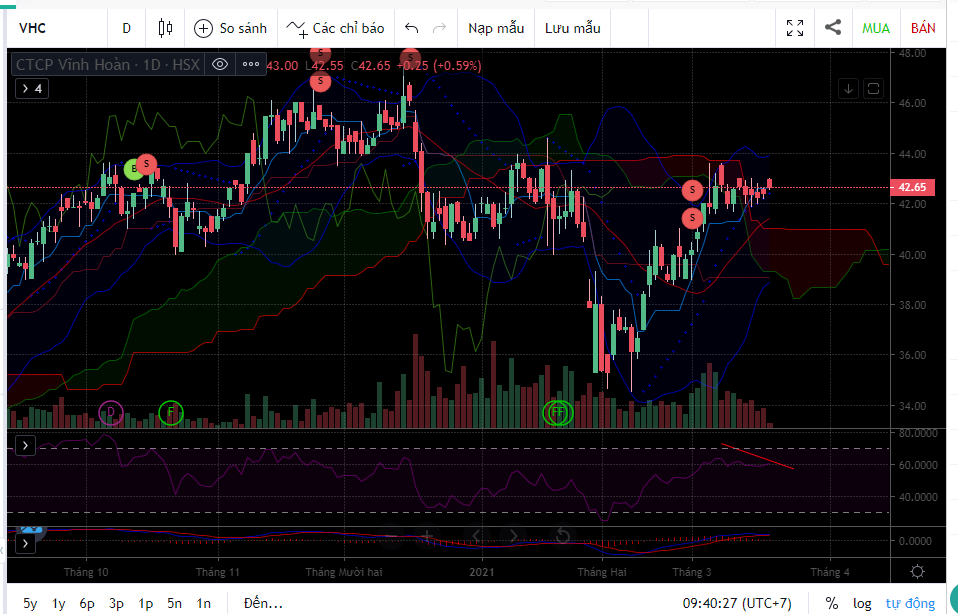Image resolution: width=958 pixels, height=614 pixels.
Task: Open the three-dots more menu on legend
Action: pos(251,65)
